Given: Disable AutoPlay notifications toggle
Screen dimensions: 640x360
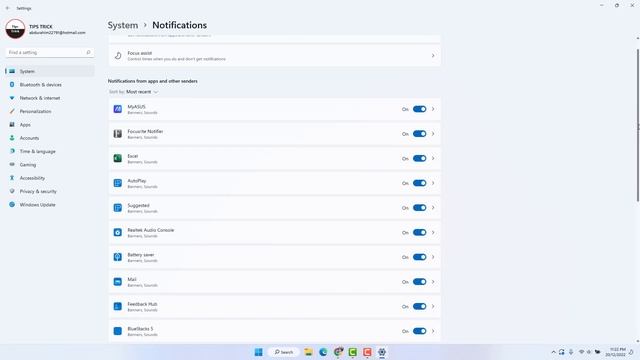Looking at the screenshot, I should (x=419, y=183).
